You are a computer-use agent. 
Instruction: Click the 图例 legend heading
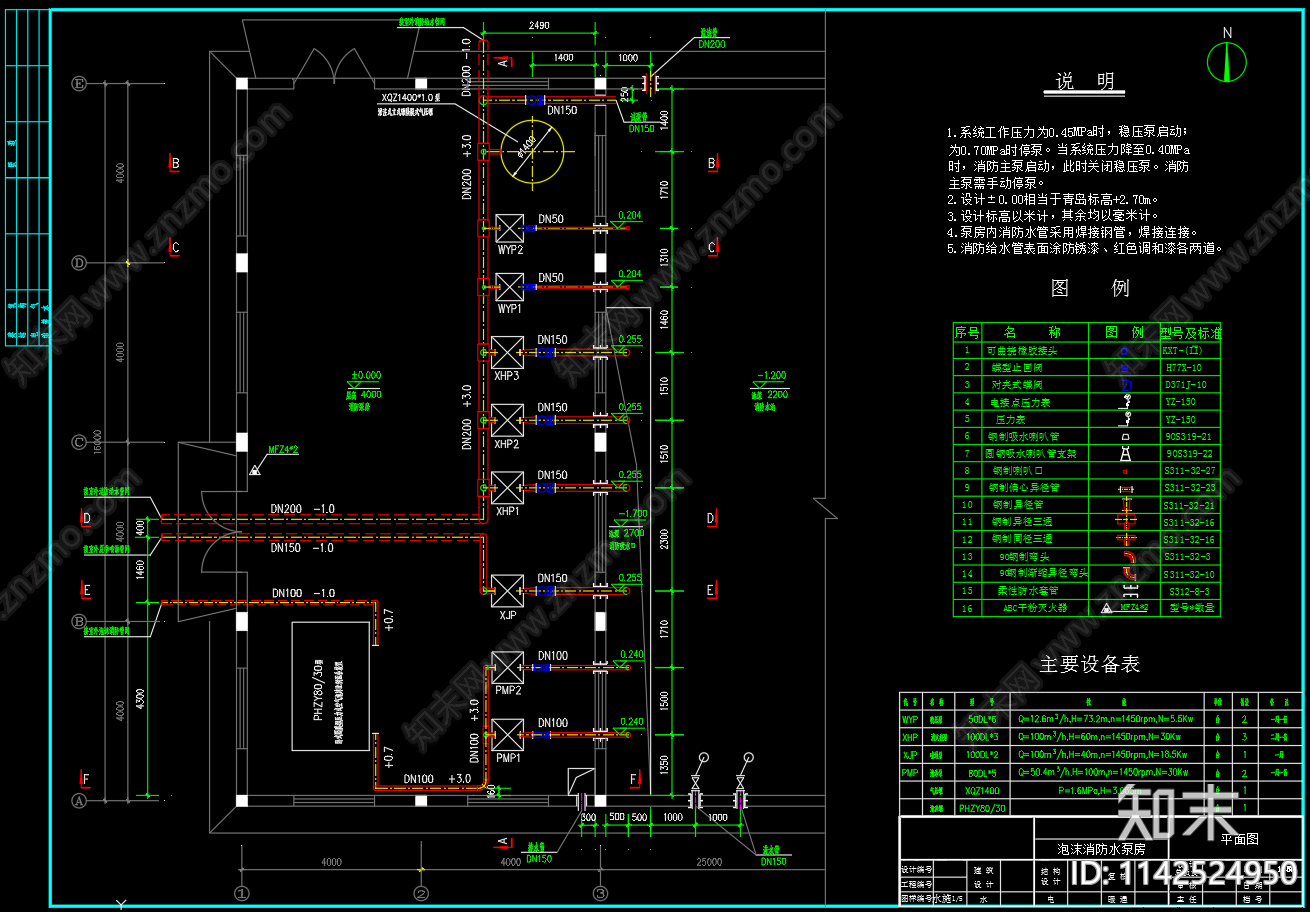tap(1090, 289)
